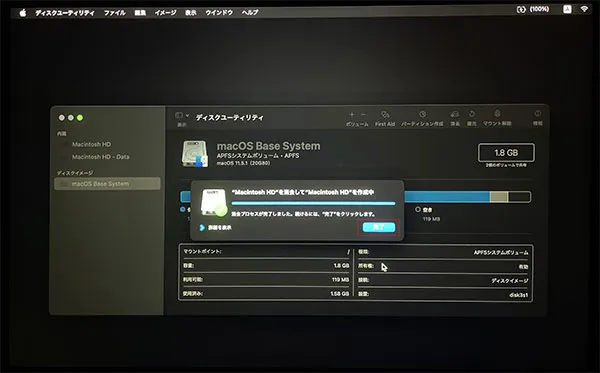Viewport: 600px width, 373px height.
Task: Select Macintosh HD in the sidebar
Action: click(91, 144)
